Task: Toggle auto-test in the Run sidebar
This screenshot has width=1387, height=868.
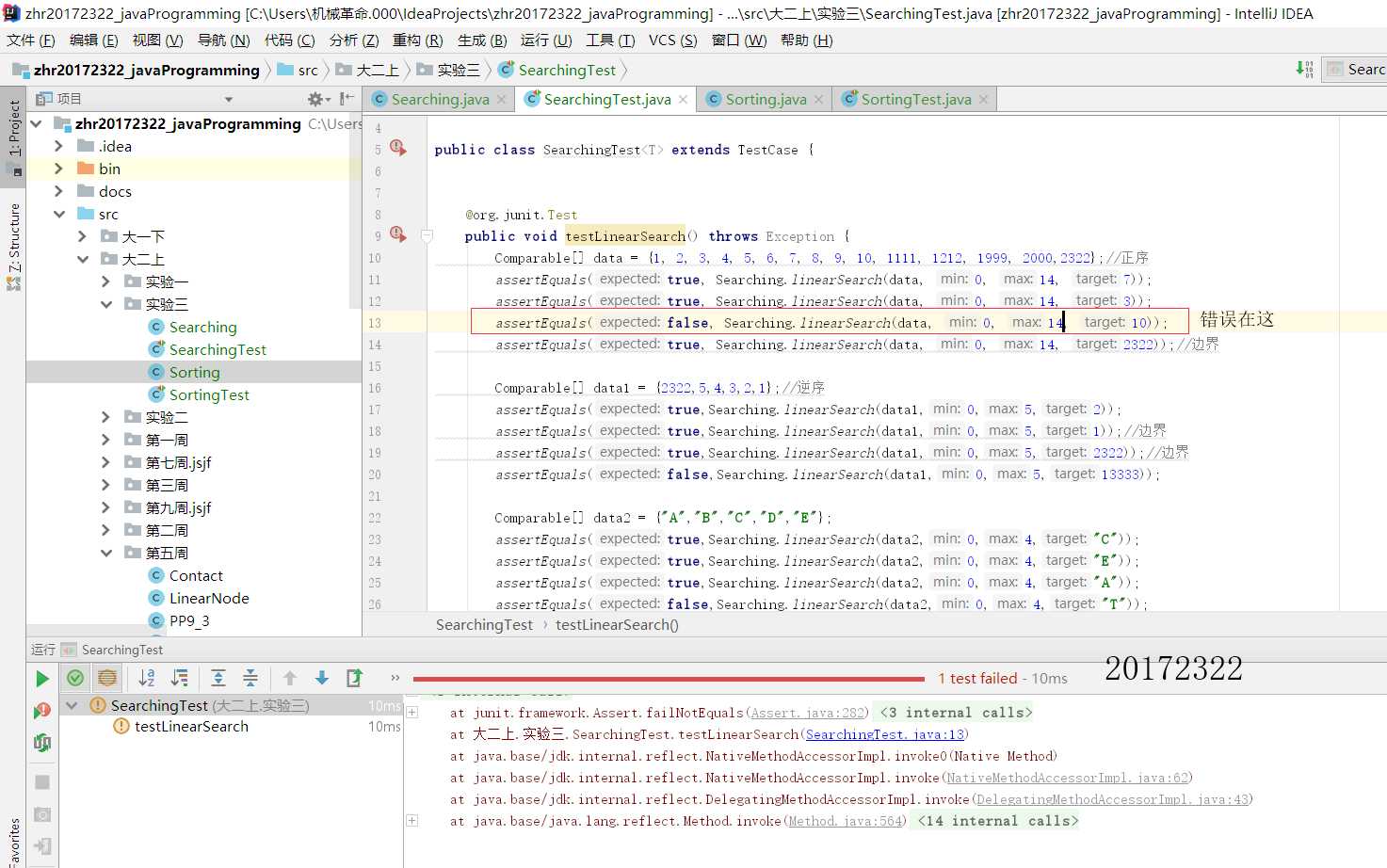Action: point(42,743)
